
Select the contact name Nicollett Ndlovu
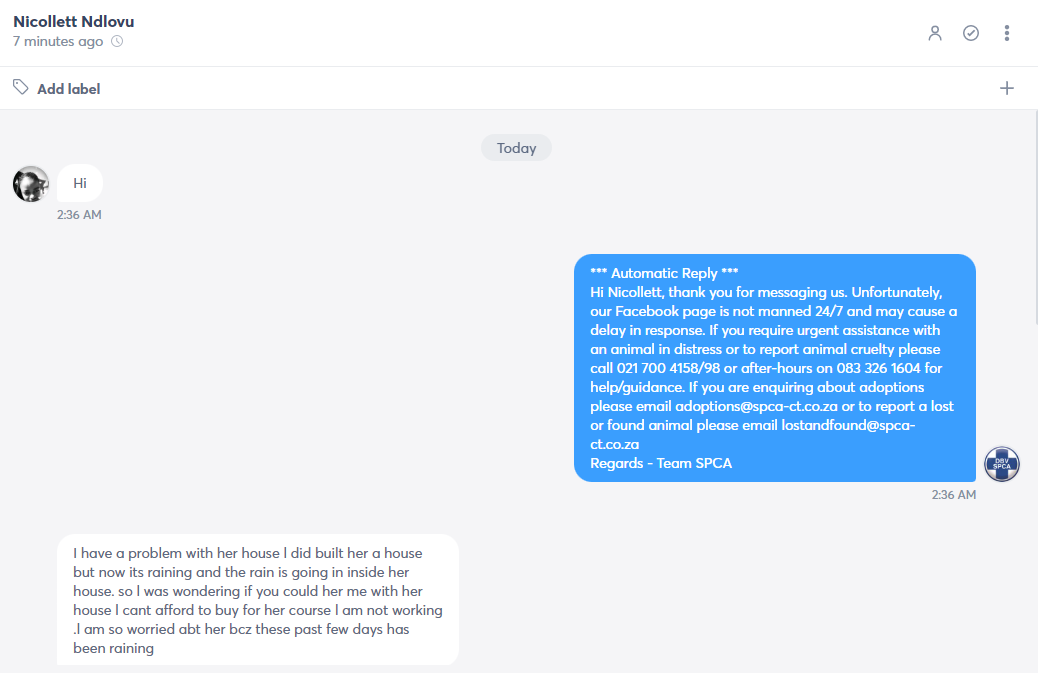coord(73,21)
